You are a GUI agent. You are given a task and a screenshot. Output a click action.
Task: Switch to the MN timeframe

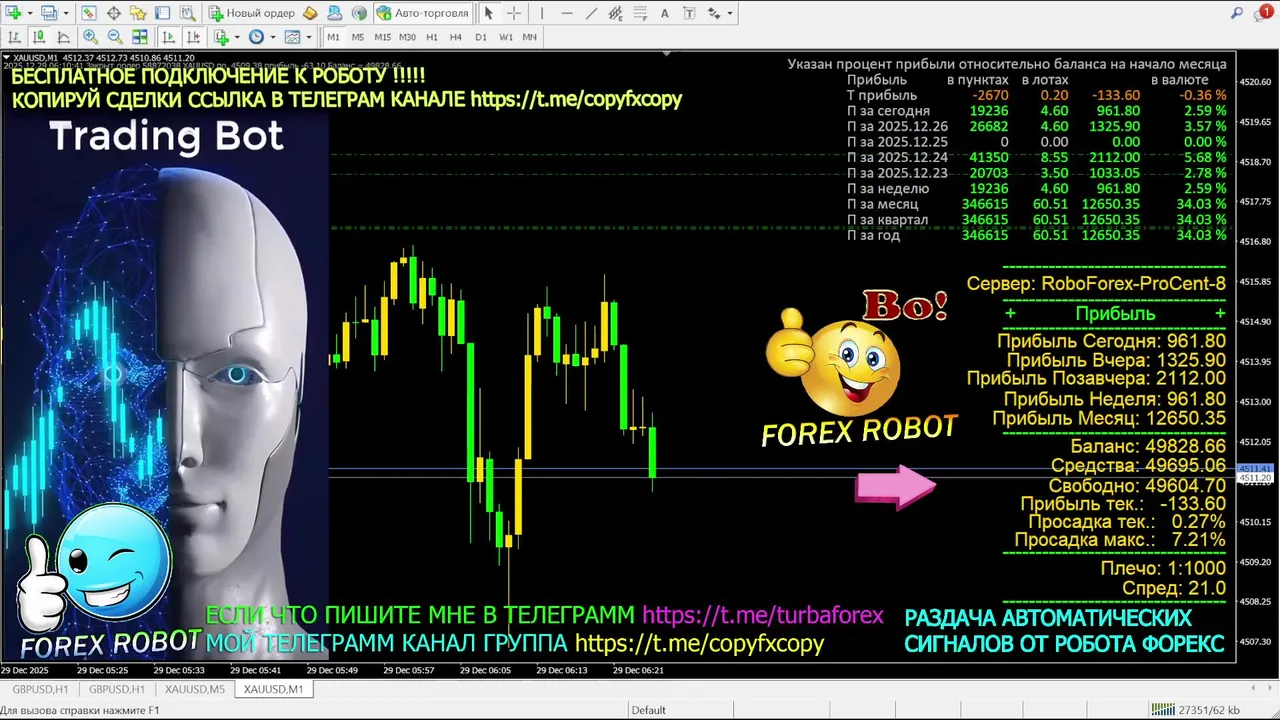pyautogui.click(x=530, y=37)
